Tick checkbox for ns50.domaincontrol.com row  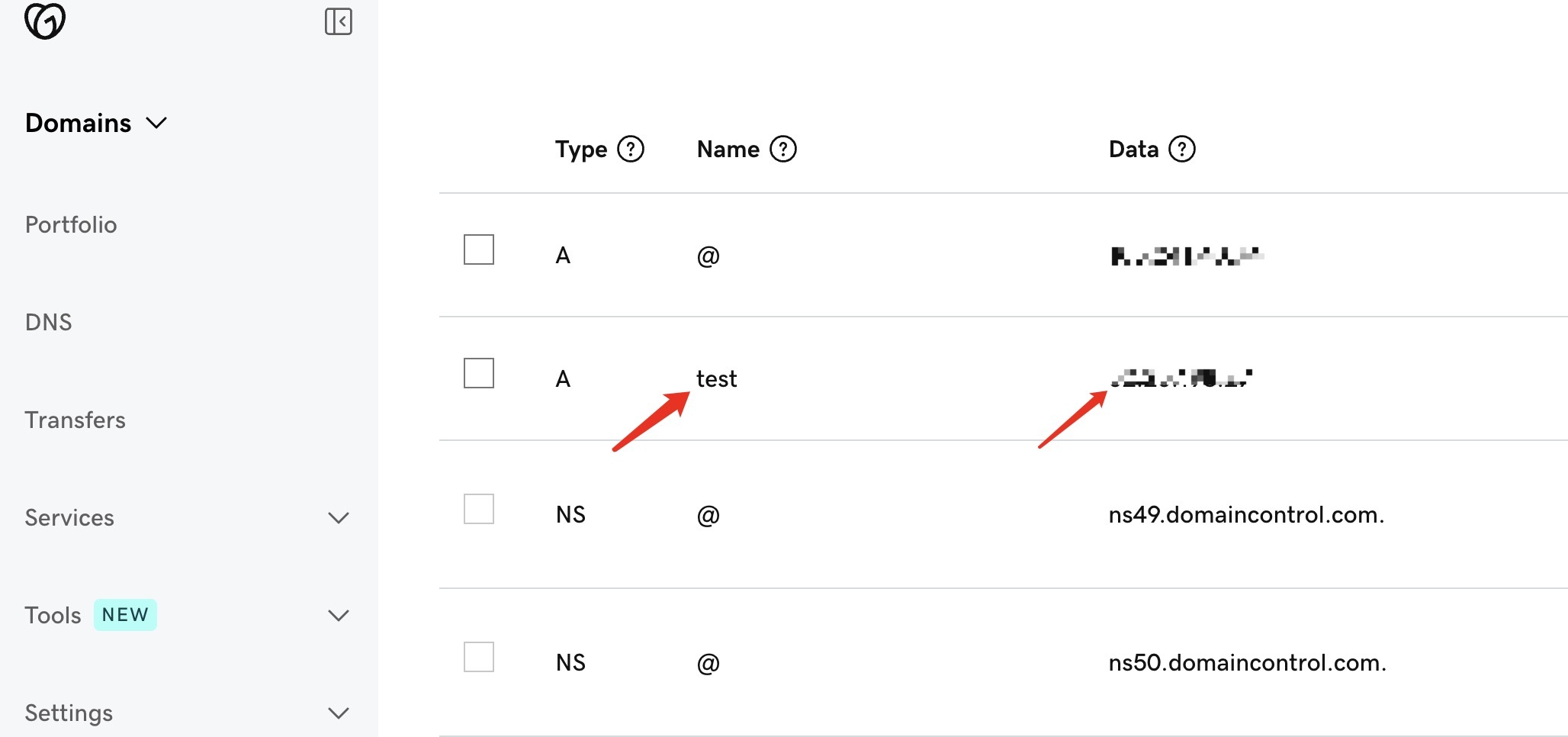point(479,657)
